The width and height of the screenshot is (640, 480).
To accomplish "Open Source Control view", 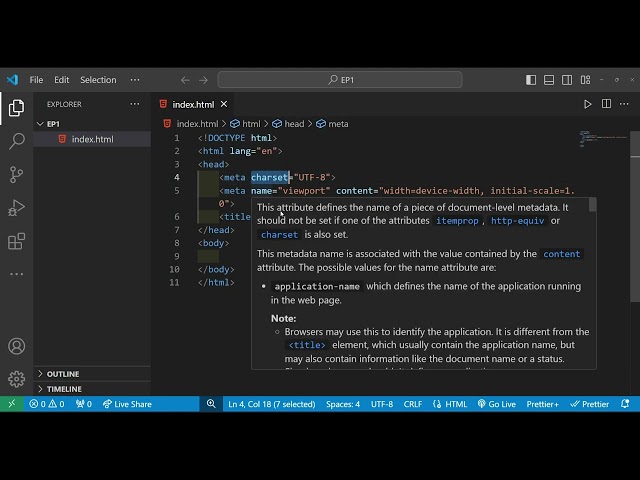I will [16, 175].
